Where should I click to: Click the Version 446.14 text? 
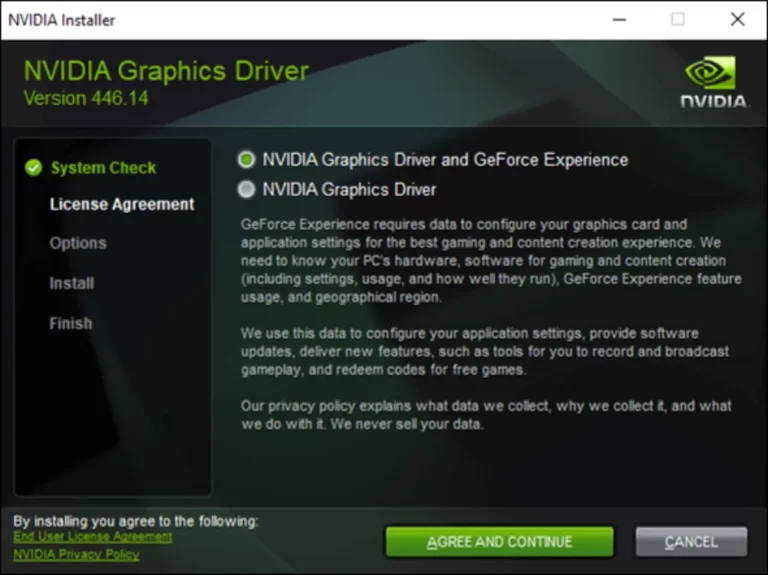(x=86, y=98)
